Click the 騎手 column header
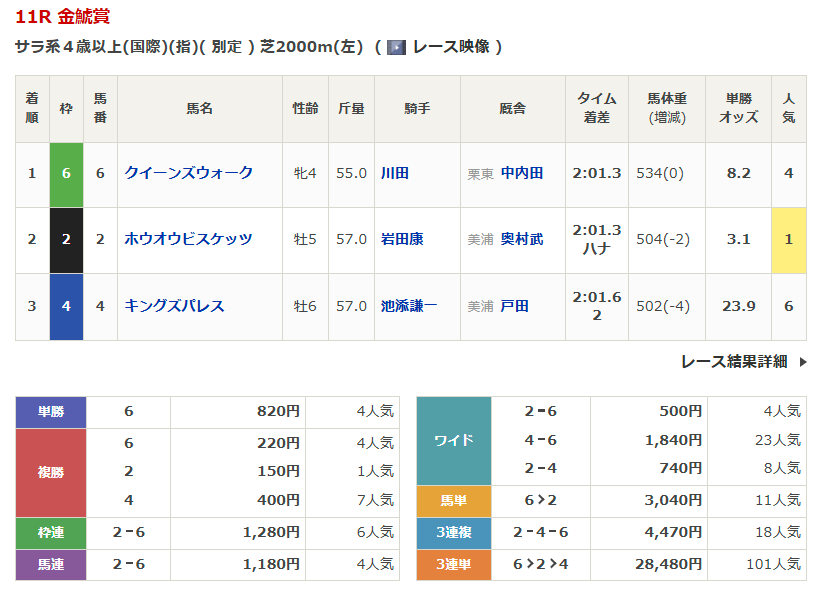Viewport: 821px width, 591px height. click(417, 108)
